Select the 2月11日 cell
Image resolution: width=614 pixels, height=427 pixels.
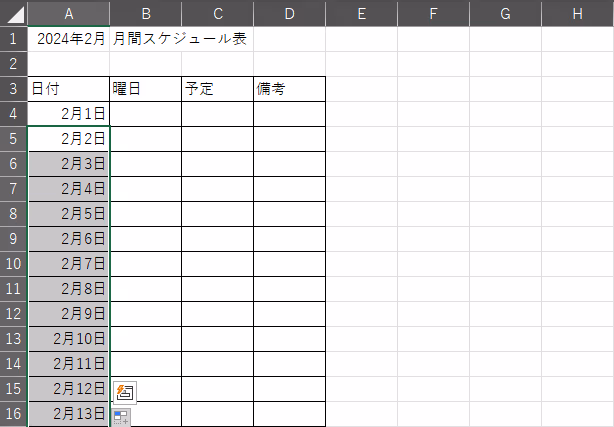coord(69,364)
